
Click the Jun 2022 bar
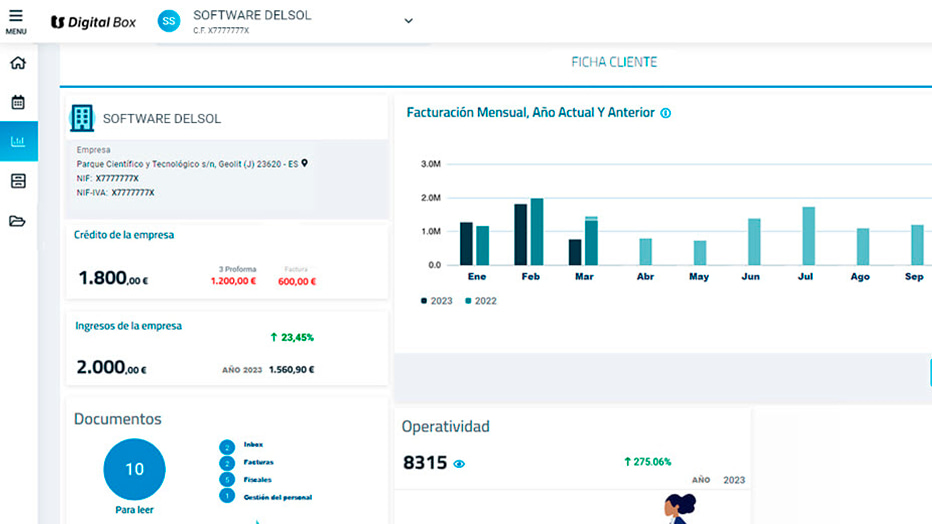754,242
